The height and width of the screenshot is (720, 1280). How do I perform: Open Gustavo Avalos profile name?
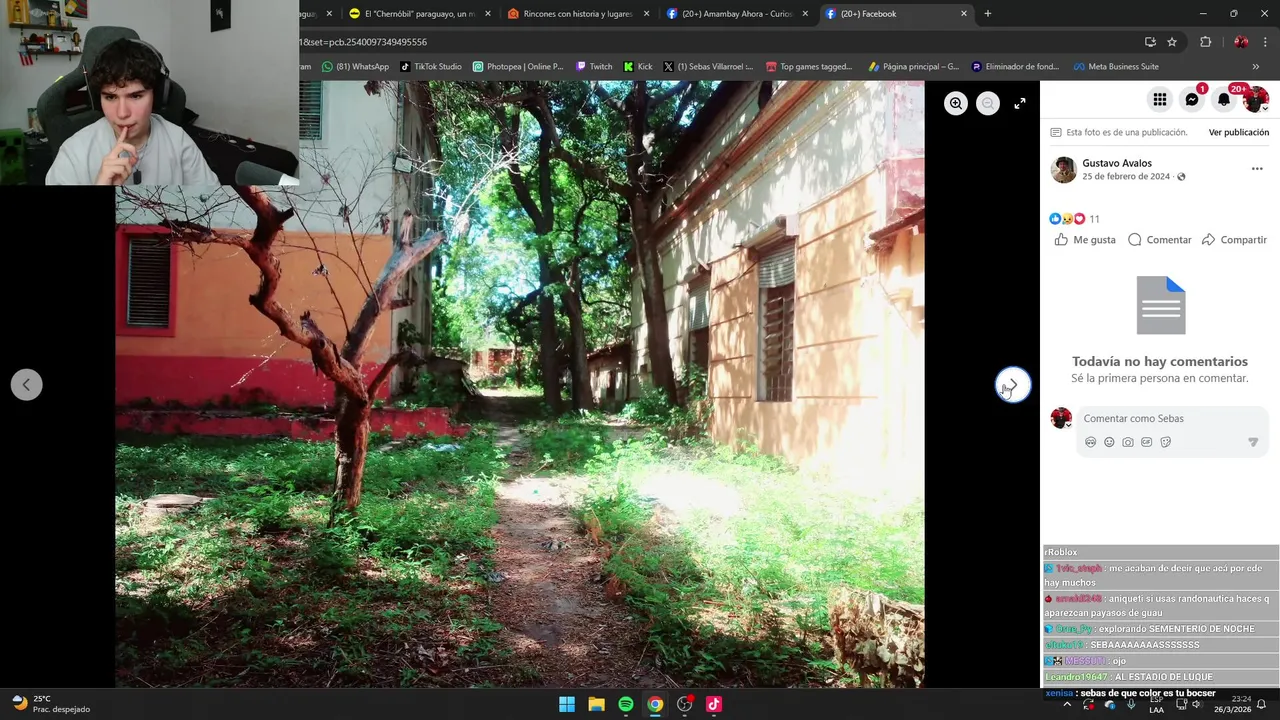point(1117,163)
